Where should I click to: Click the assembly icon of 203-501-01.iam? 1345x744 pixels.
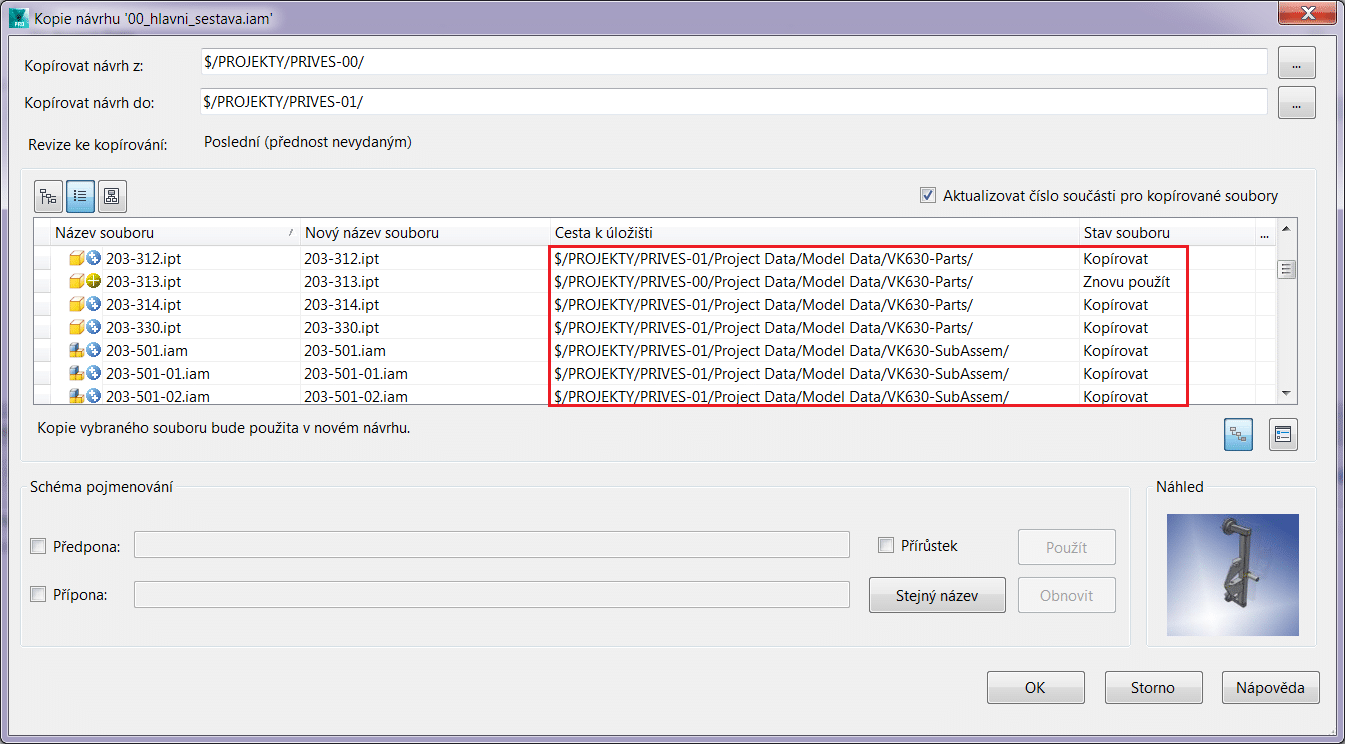coord(76,373)
